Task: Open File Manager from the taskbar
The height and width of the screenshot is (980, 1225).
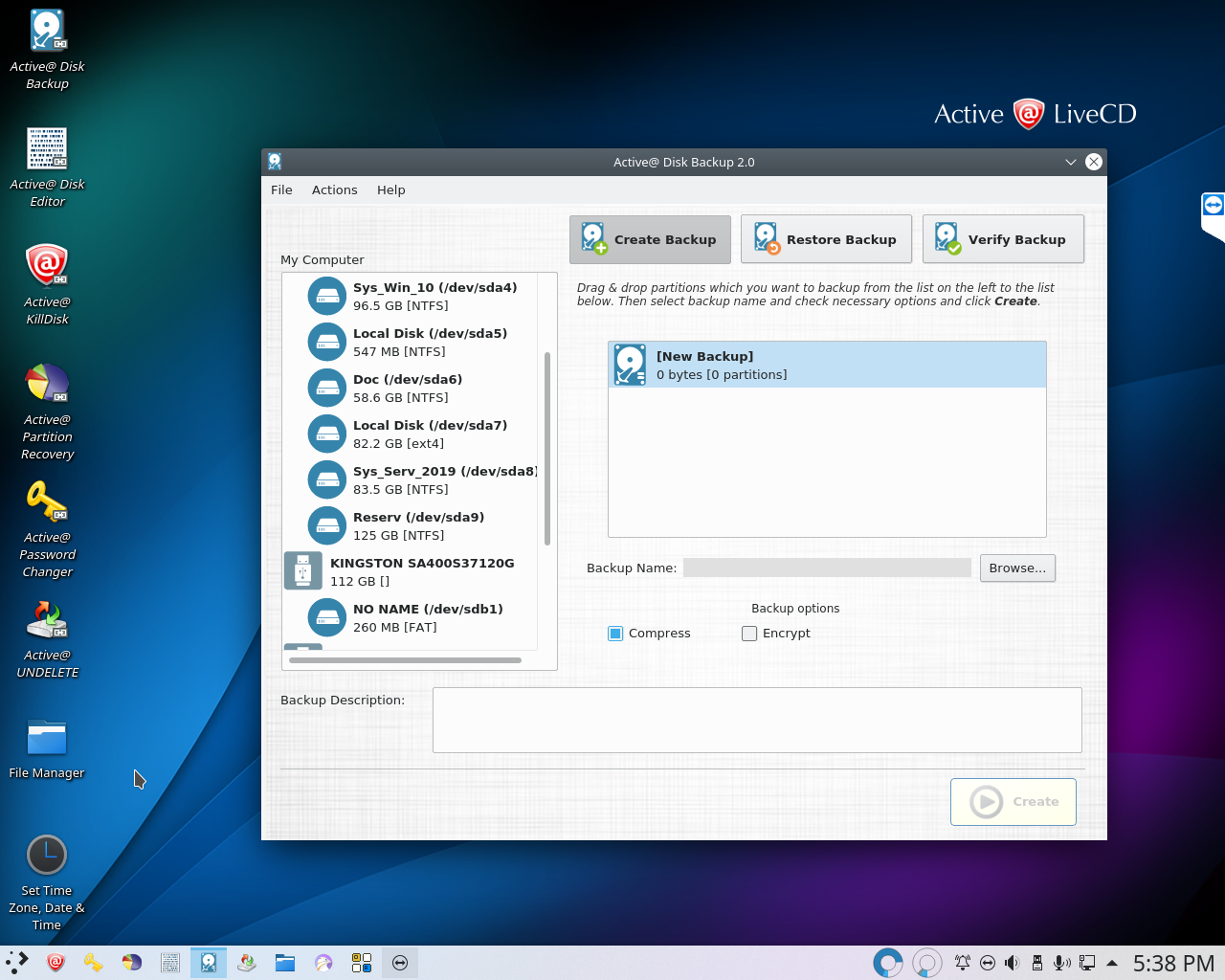Action: click(285, 963)
